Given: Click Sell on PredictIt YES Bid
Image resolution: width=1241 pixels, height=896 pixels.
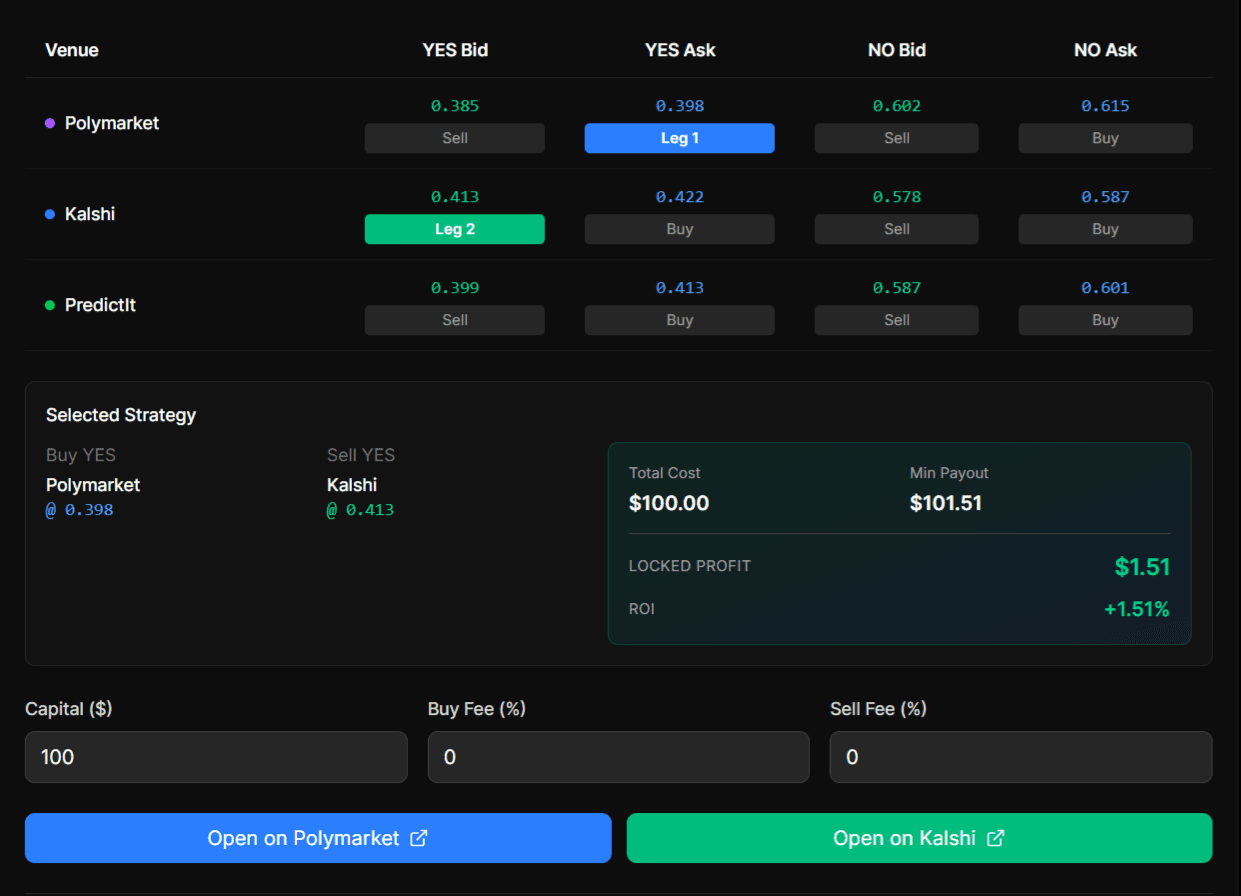Looking at the screenshot, I should coord(454,320).
